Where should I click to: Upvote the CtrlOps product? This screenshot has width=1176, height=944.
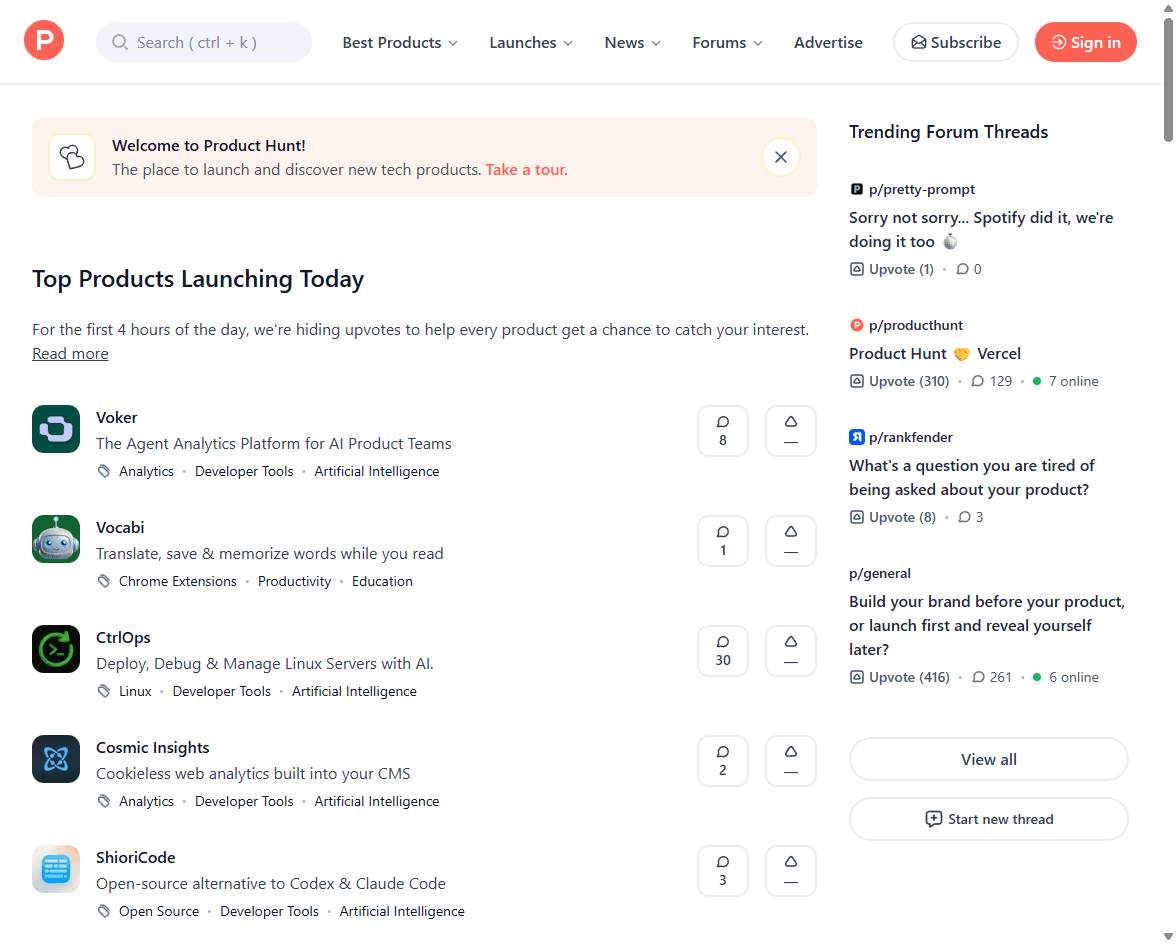click(790, 651)
